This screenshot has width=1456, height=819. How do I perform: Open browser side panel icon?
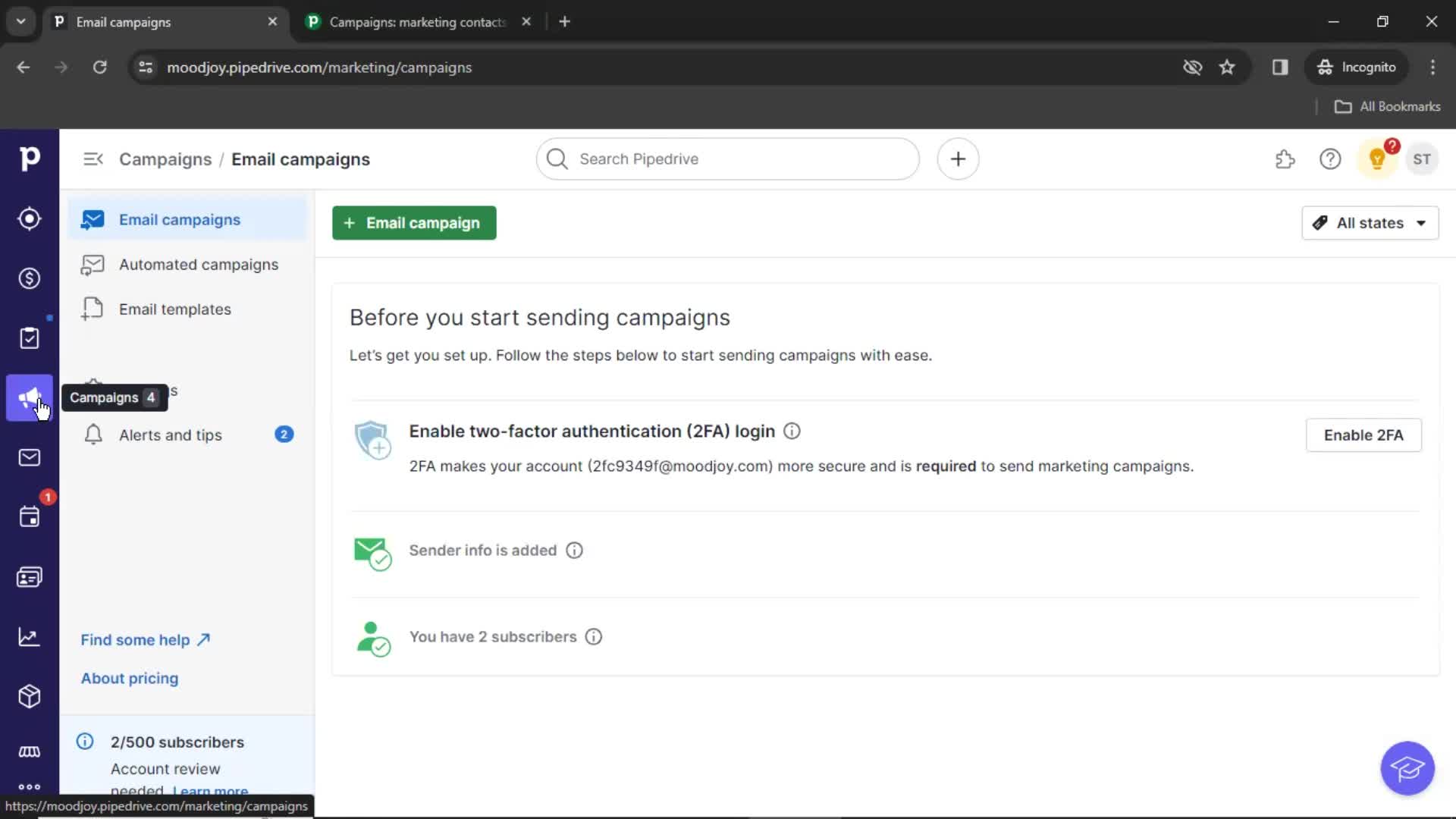coord(1280,67)
